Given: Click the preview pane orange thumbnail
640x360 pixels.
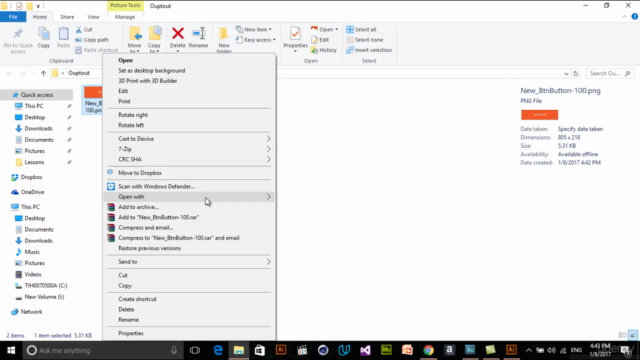Looking at the screenshot, I should (539, 115).
